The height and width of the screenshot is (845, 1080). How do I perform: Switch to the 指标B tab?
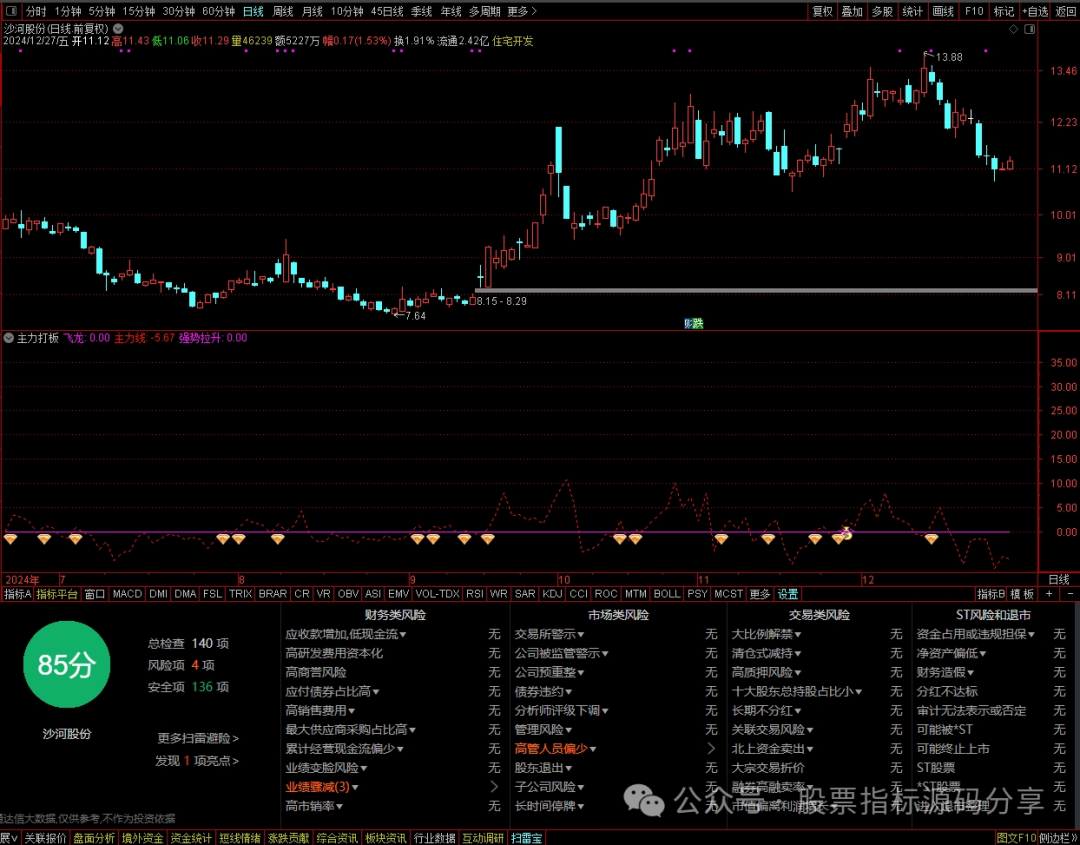click(x=991, y=594)
